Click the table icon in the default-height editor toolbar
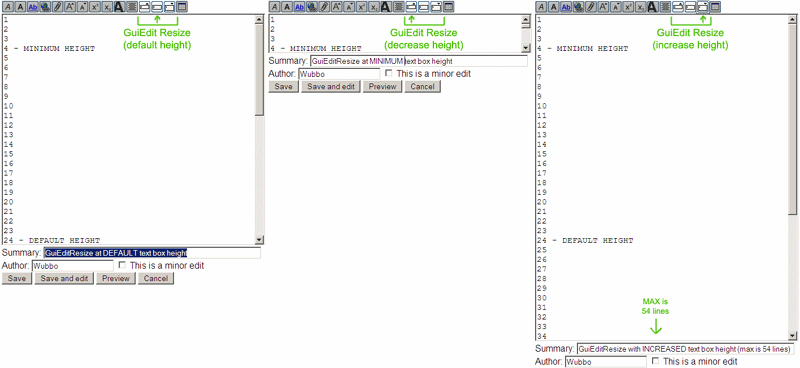 click(182, 7)
